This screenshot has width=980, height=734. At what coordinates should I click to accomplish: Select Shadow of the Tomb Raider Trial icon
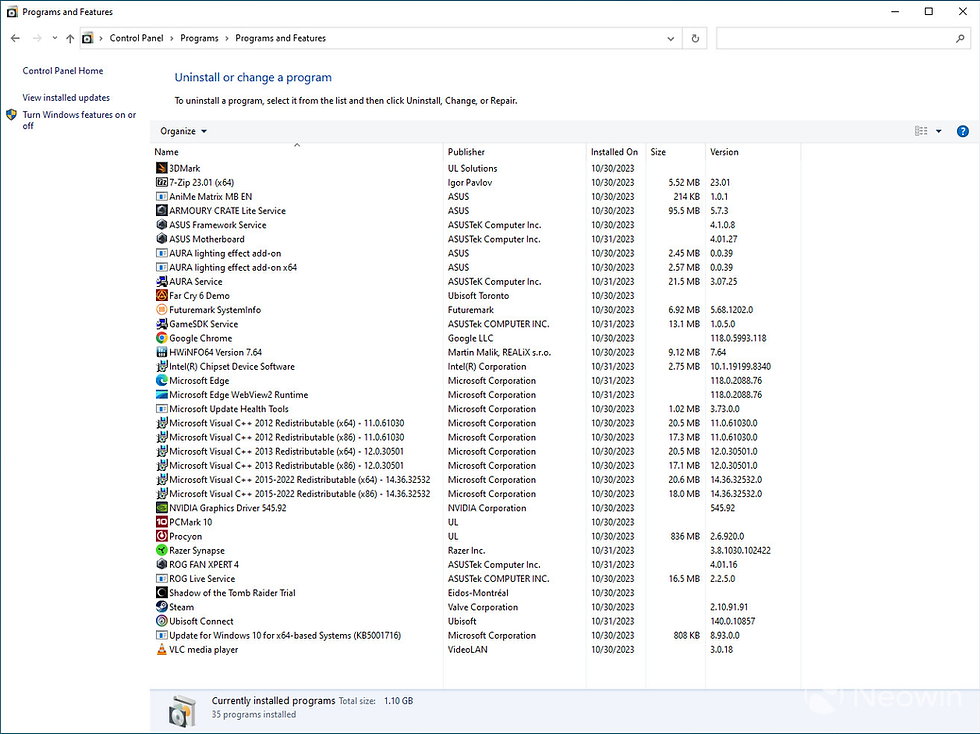point(161,593)
